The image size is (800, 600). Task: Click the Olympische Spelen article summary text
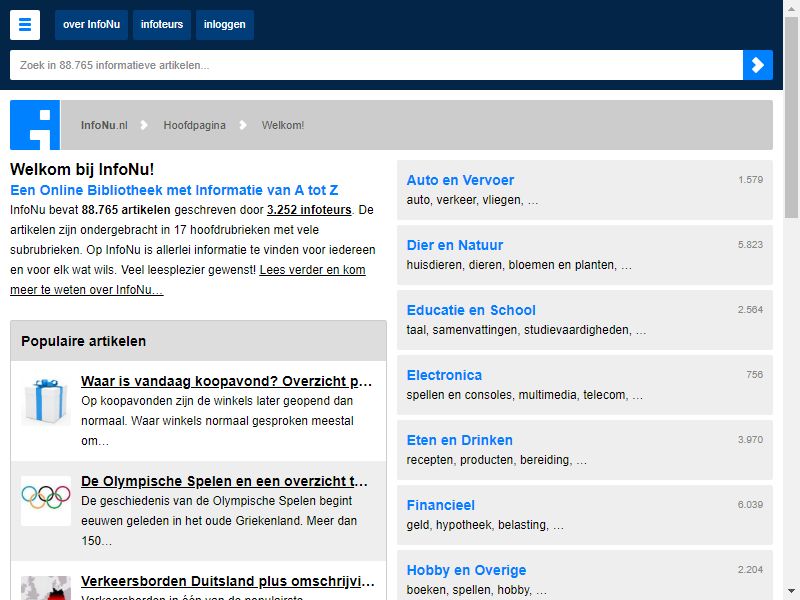(x=219, y=521)
